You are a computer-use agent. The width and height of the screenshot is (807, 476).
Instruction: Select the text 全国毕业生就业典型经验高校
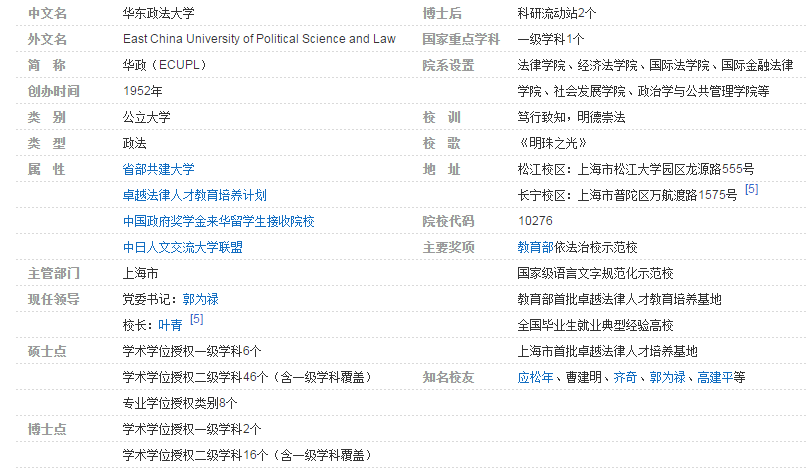point(595,325)
